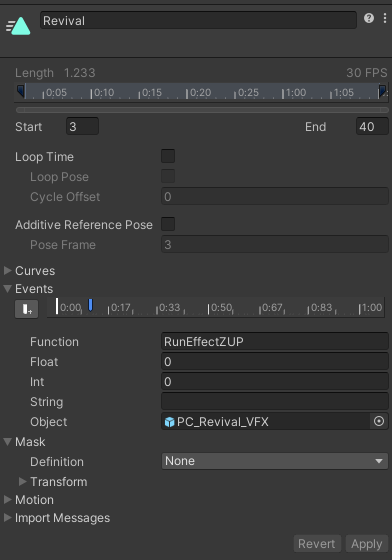Click the timeline zoom scrollbar
The image size is (392, 560).
click(x=202, y=110)
